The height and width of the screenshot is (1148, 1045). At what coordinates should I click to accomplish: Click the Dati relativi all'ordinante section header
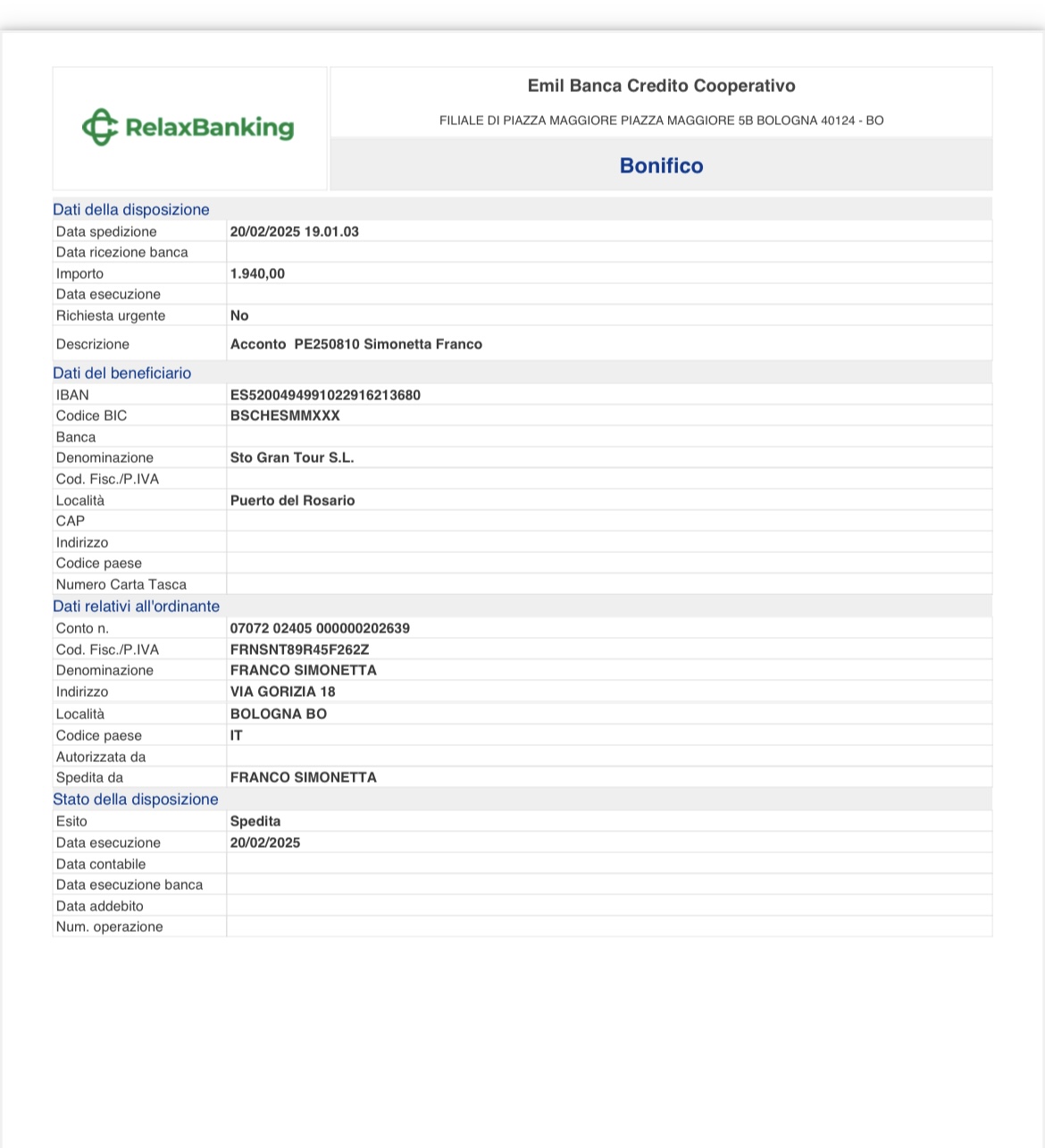click(x=137, y=607)
